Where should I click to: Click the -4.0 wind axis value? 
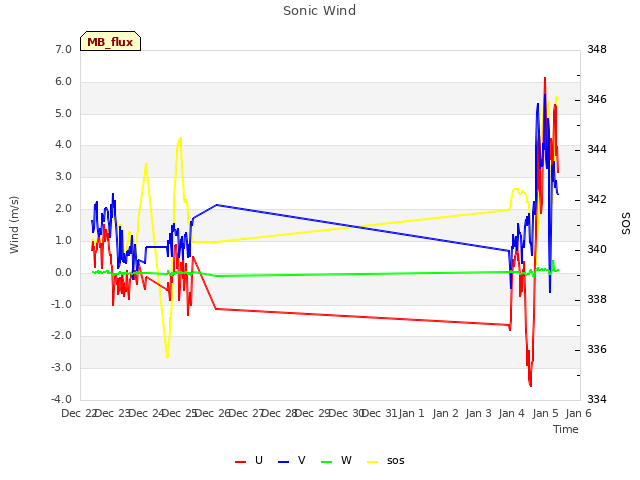[61, 400]
